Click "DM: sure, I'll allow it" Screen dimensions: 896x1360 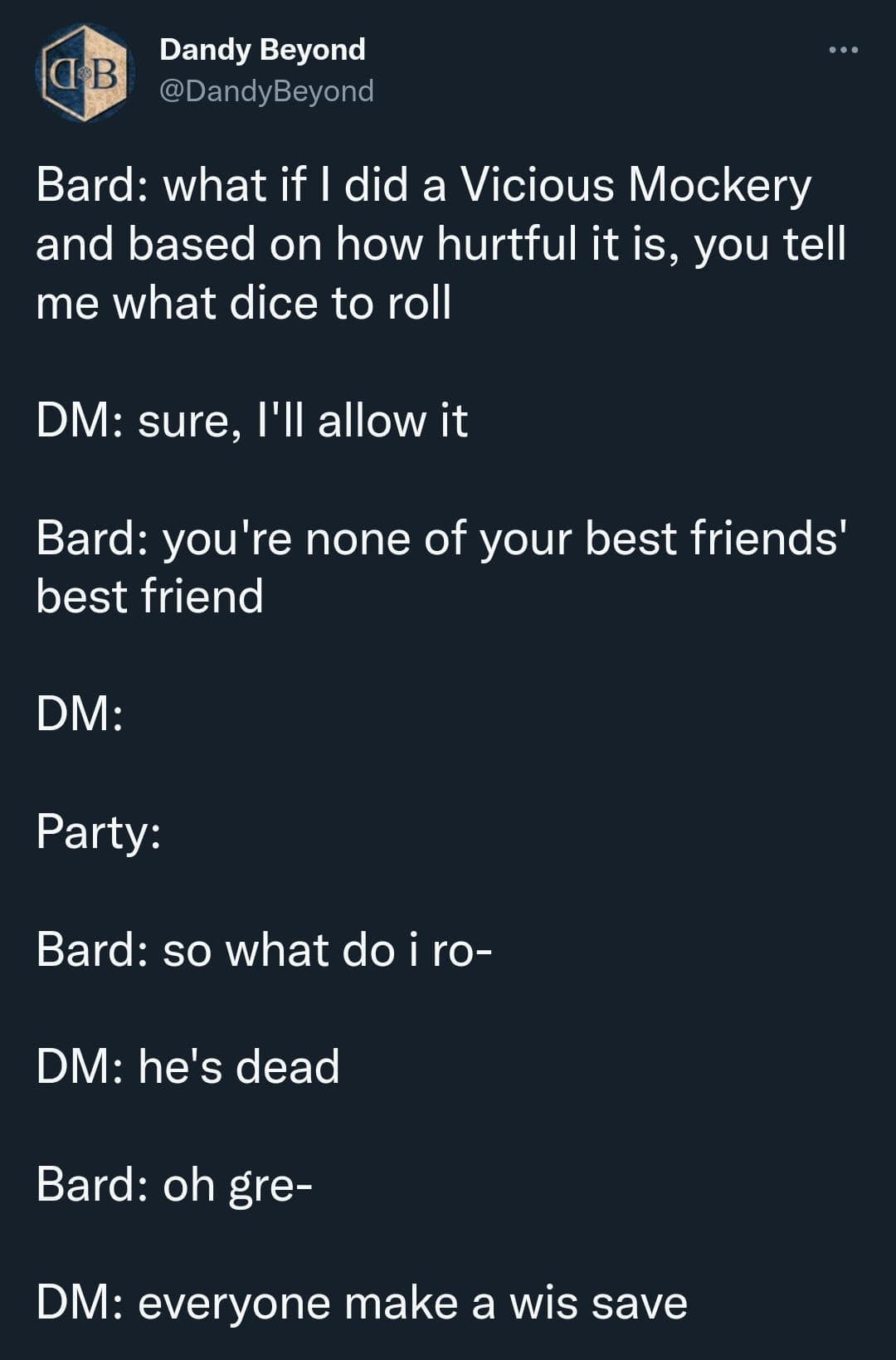(x=252, y=421)
